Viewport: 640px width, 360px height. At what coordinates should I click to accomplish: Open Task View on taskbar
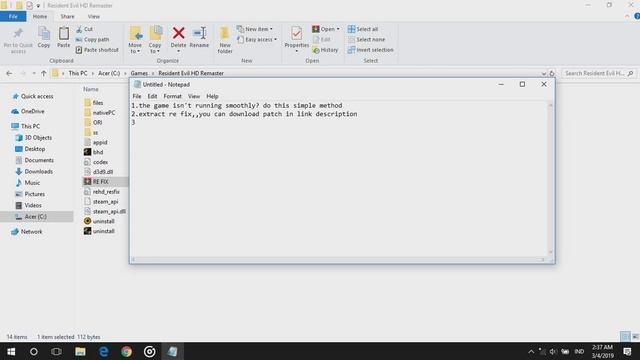pyautogui.click(x=56, y=351)
